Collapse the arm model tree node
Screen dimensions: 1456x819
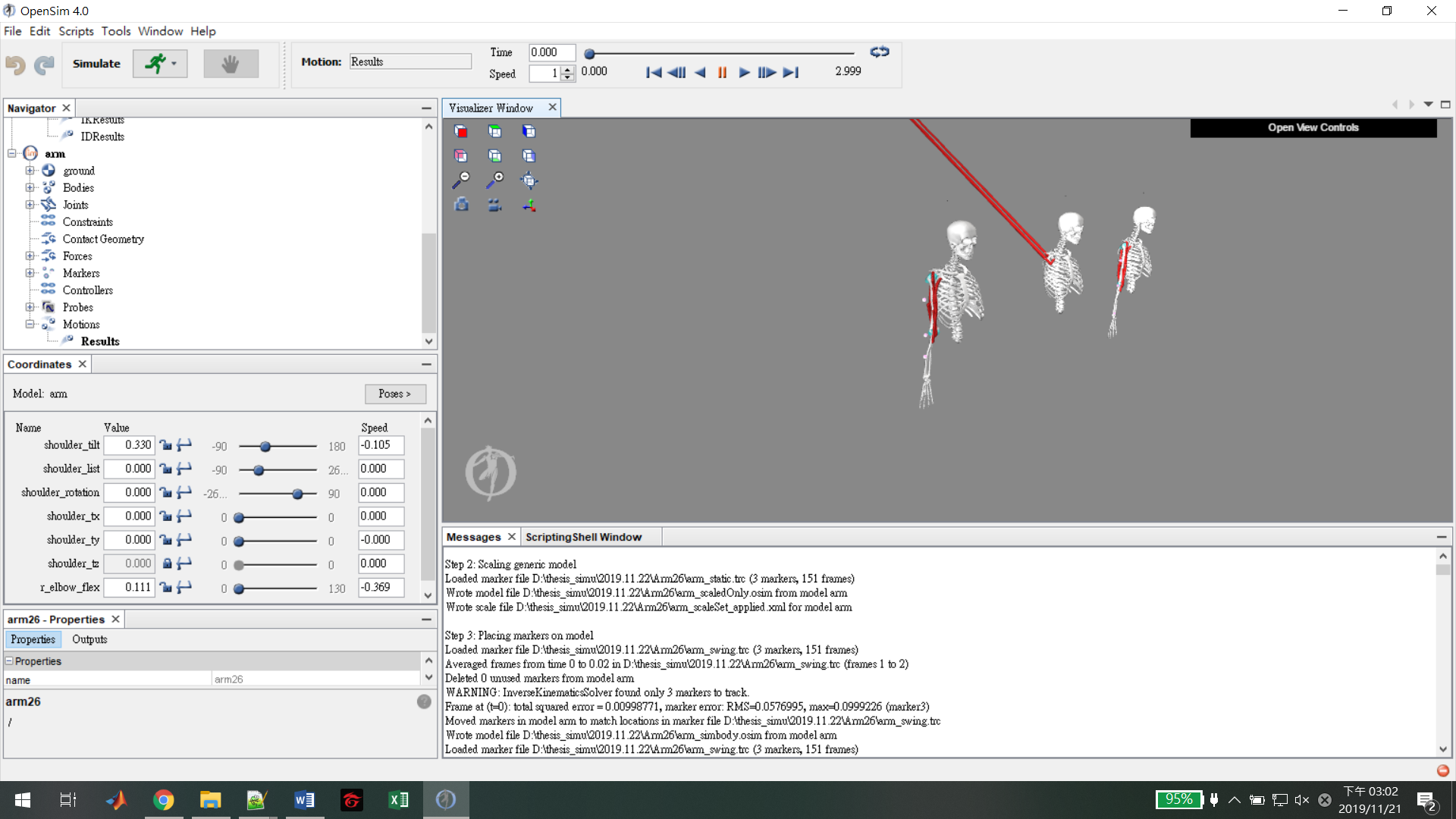12,153
